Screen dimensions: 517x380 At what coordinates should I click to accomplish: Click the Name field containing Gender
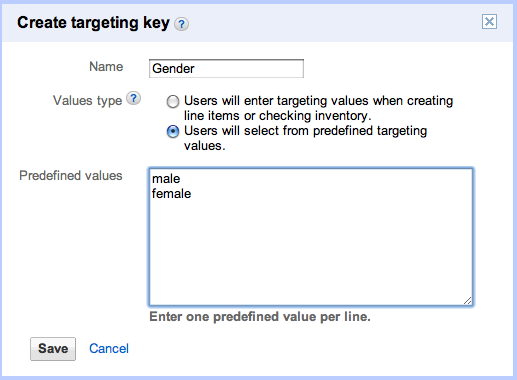(x=226, y=69)
